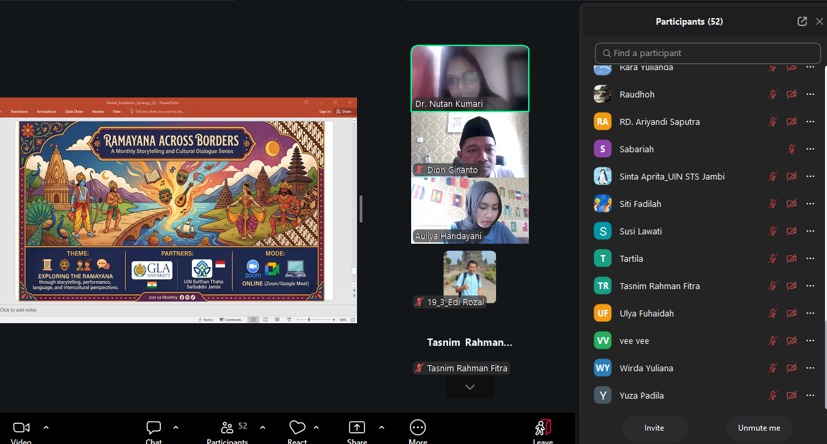
Task: Toggle video-off icon for Wirda Yuliana
Action: pyautogui.click(x=791, y=368)
